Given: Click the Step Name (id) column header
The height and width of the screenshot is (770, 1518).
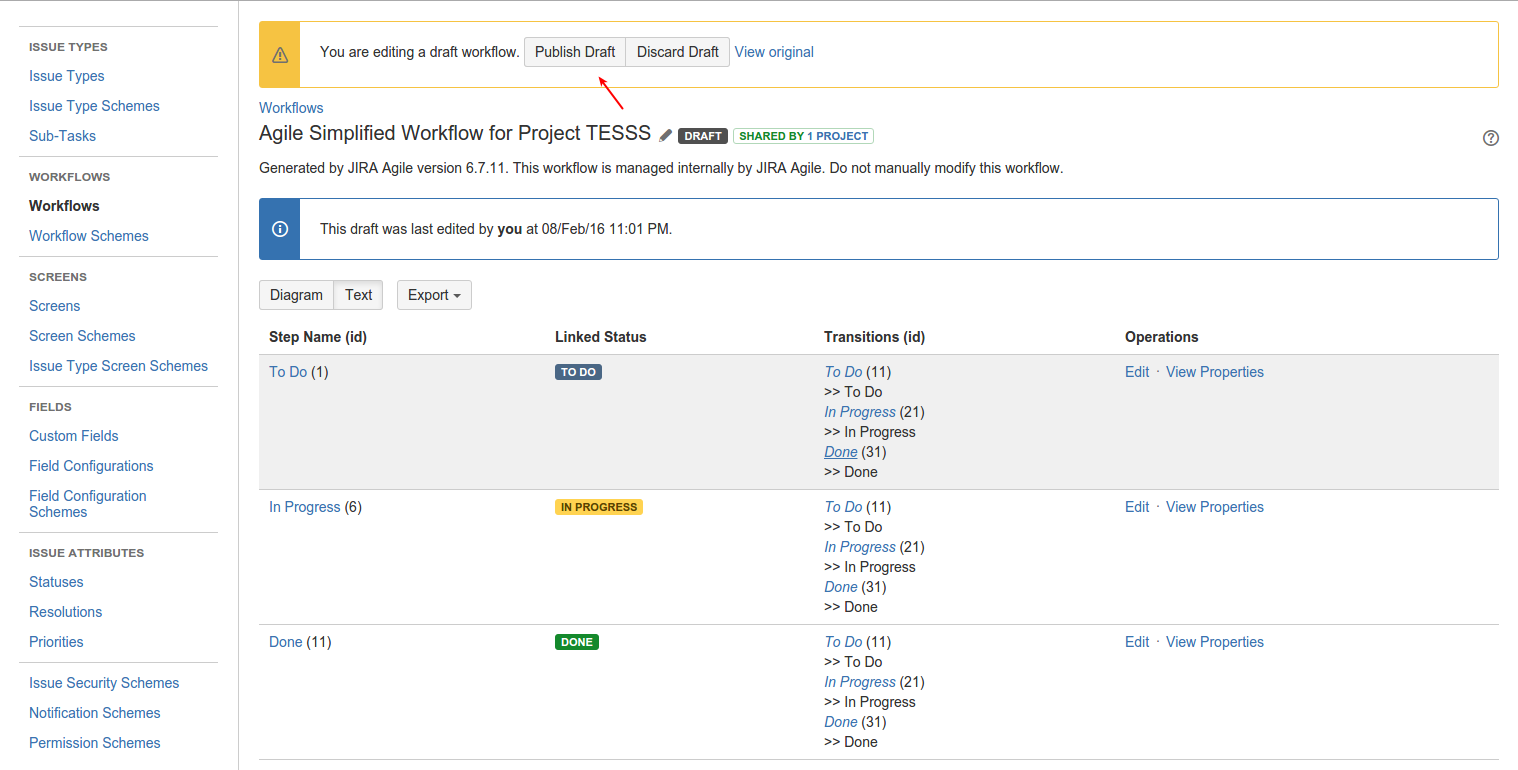Looking at the screenshot, I should (318, 337).
